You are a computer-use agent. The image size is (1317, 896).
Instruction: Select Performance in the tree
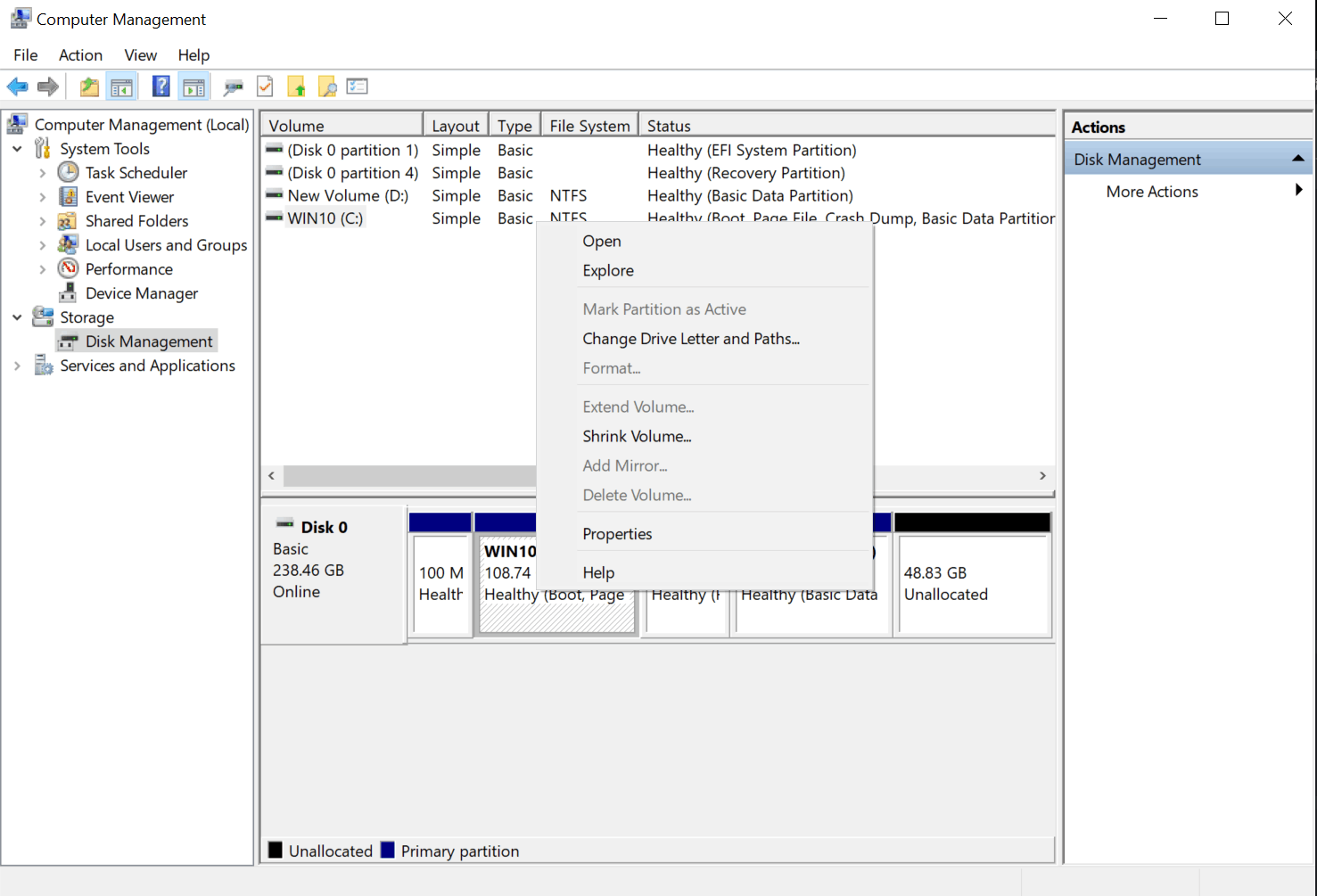pos(129,269)
